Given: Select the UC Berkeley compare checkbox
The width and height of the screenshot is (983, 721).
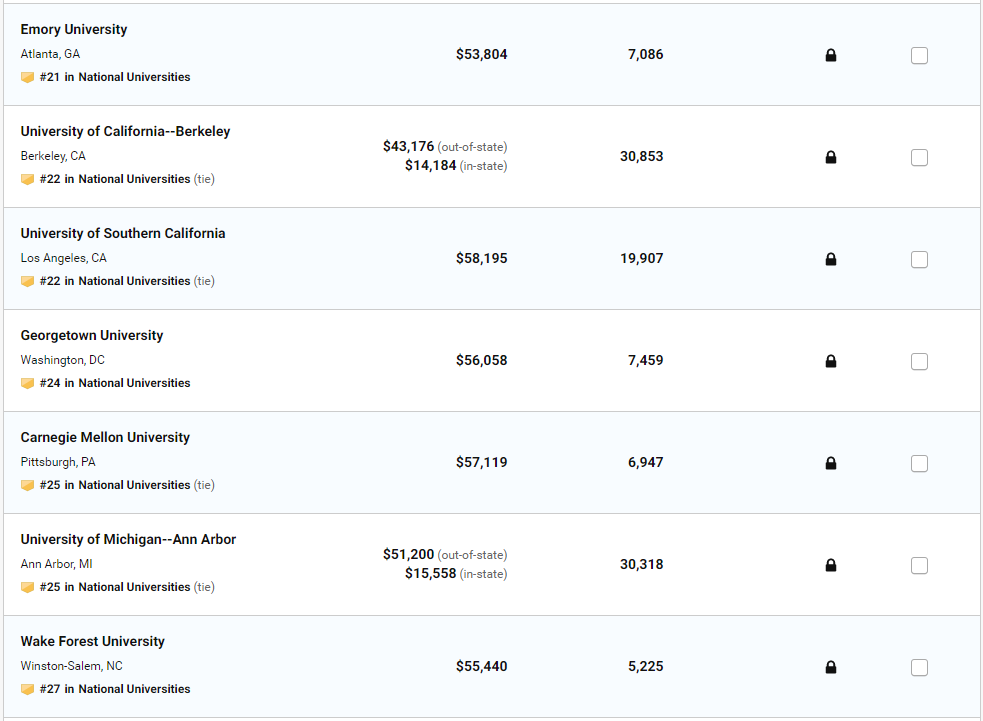Looking at the screenshot, I should tap(919, 158).
